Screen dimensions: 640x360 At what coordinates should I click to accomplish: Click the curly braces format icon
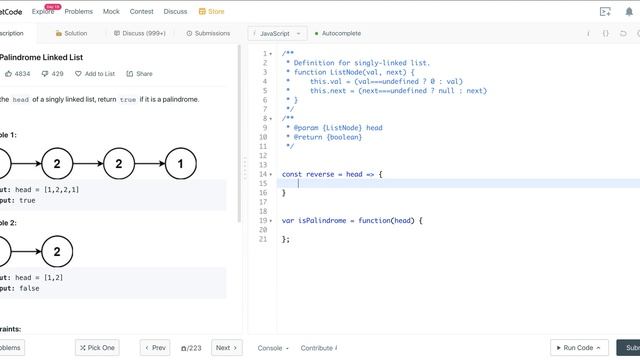606,33
